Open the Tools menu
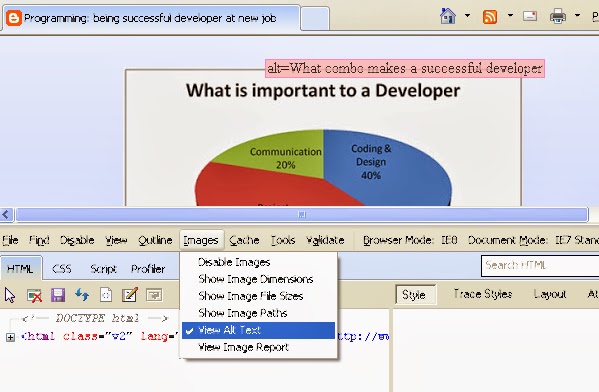Screen dimensions: 599x392 (283, 240)
